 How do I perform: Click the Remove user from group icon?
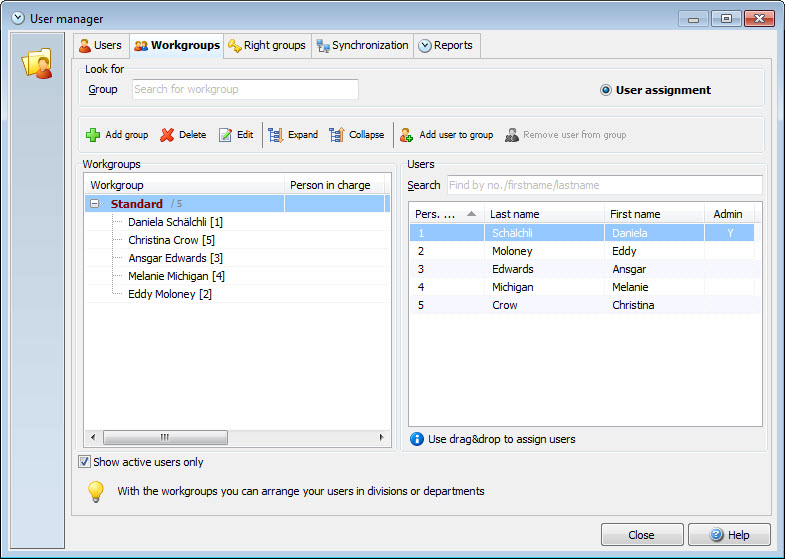[x=512, y=135]
